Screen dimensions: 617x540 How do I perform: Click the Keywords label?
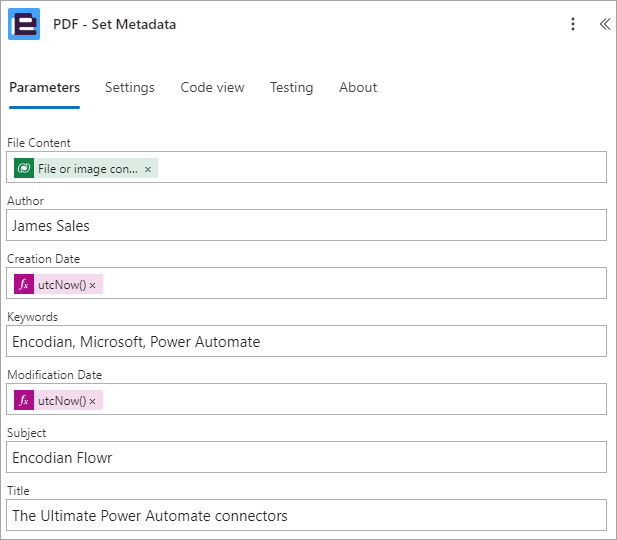click(33, 317)
